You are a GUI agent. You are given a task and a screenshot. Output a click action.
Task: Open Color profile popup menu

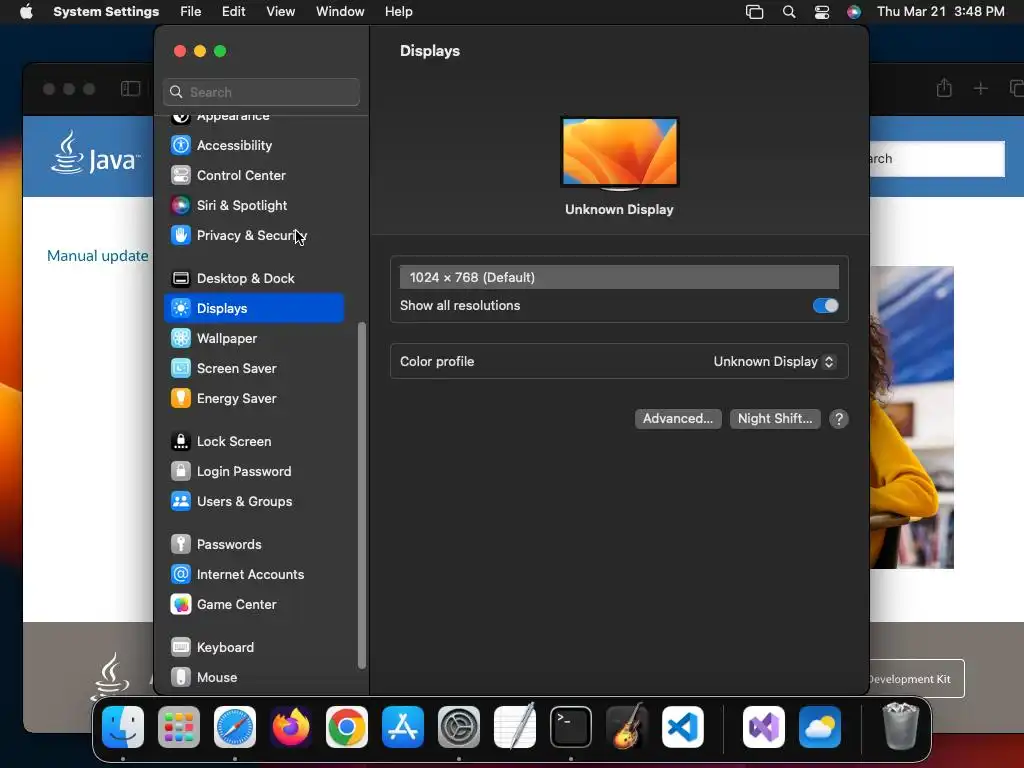point(774,362)
